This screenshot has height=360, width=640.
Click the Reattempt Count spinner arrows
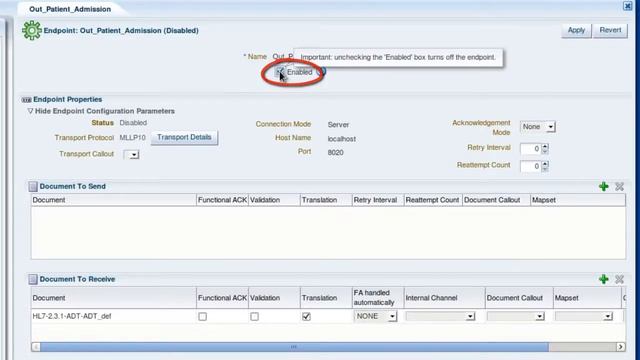545,166
